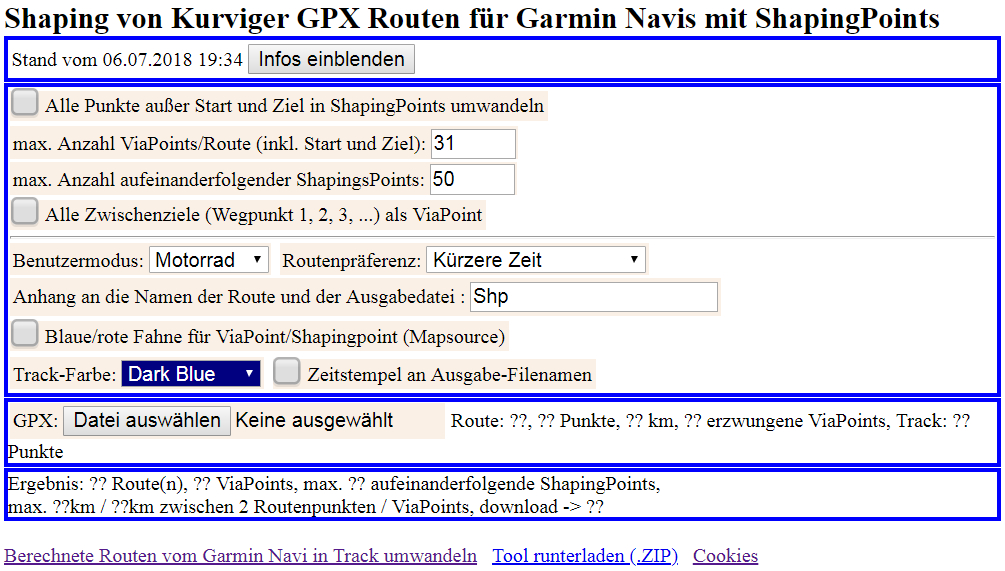Check Alle Zwischenziele als ViaPoint option
The height and width of the screenshot is (571, 1005).
point(26,212)
